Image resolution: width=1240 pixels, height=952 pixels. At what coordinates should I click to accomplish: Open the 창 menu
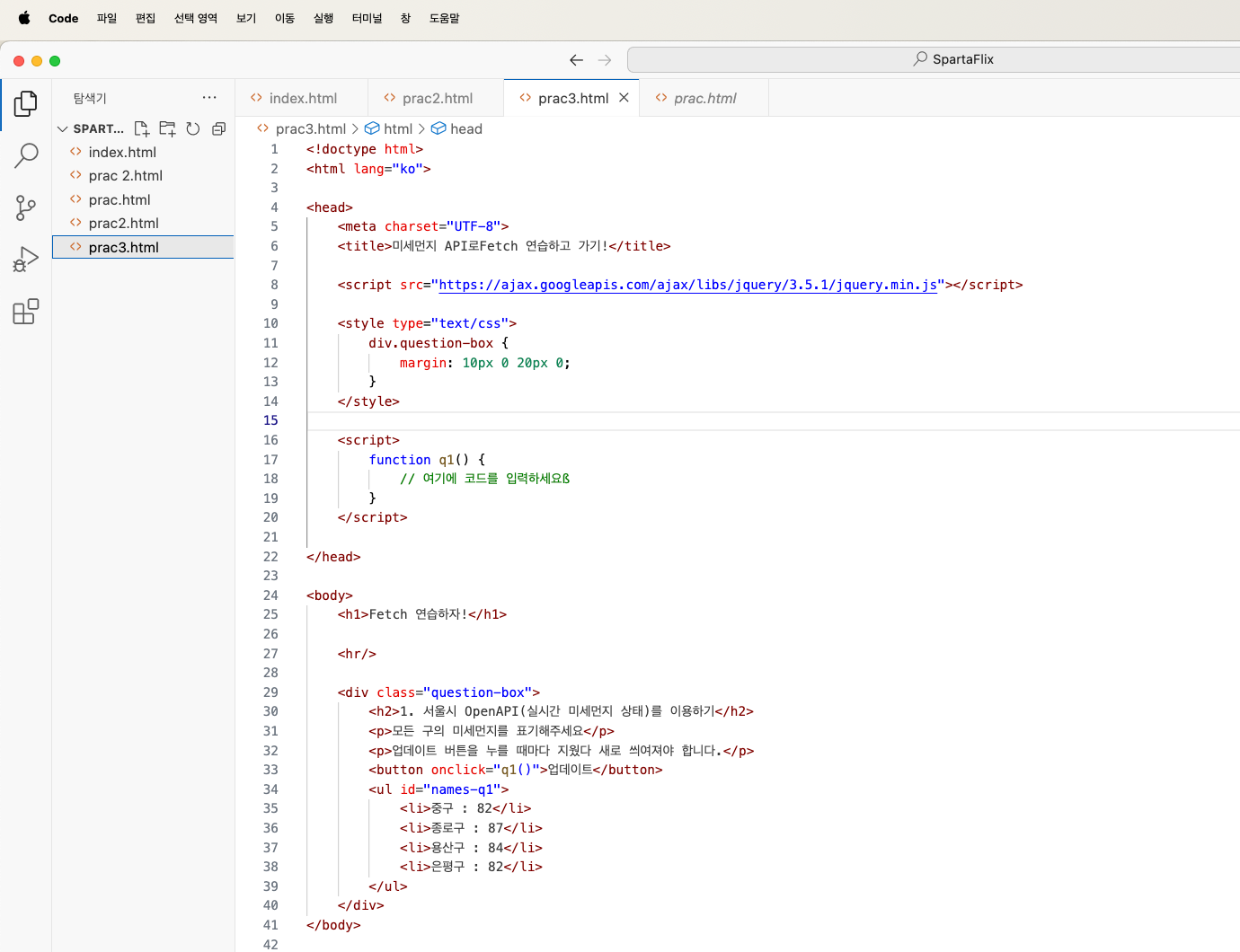point(405,18)
